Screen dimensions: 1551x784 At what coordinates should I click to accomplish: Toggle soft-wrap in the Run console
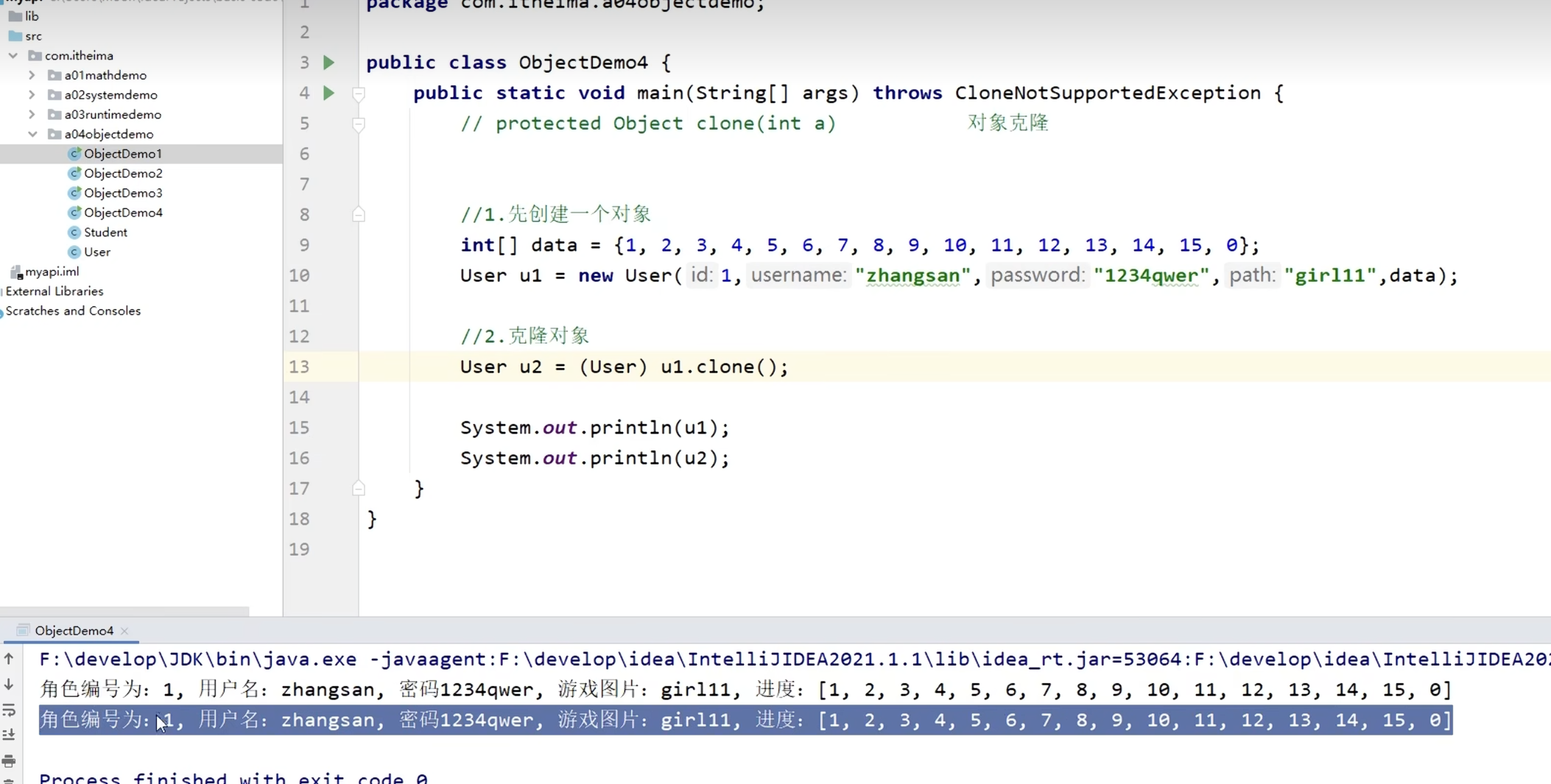[x=9, y=710]
